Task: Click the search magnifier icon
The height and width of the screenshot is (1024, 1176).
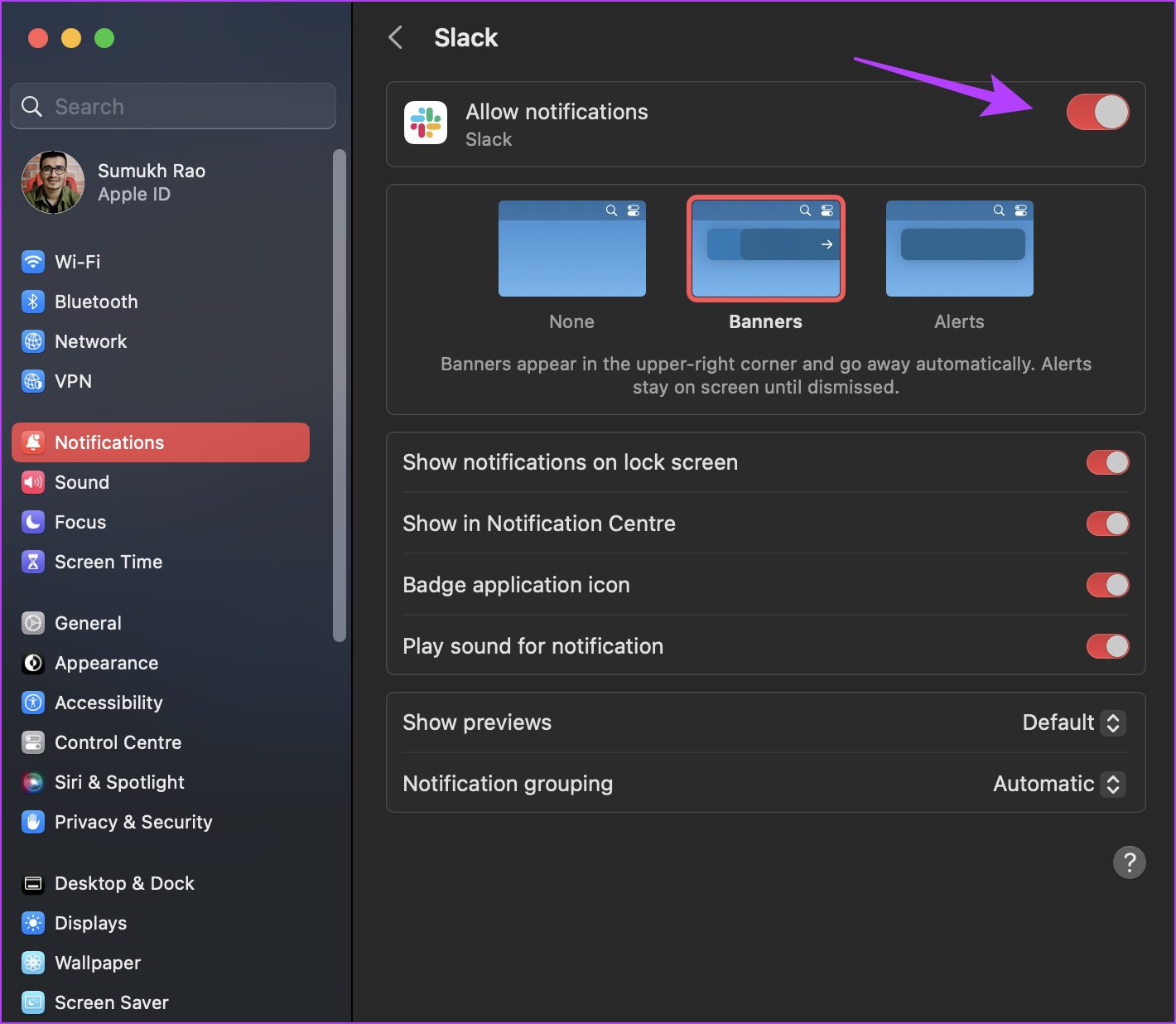Action: tap(31, 106)
